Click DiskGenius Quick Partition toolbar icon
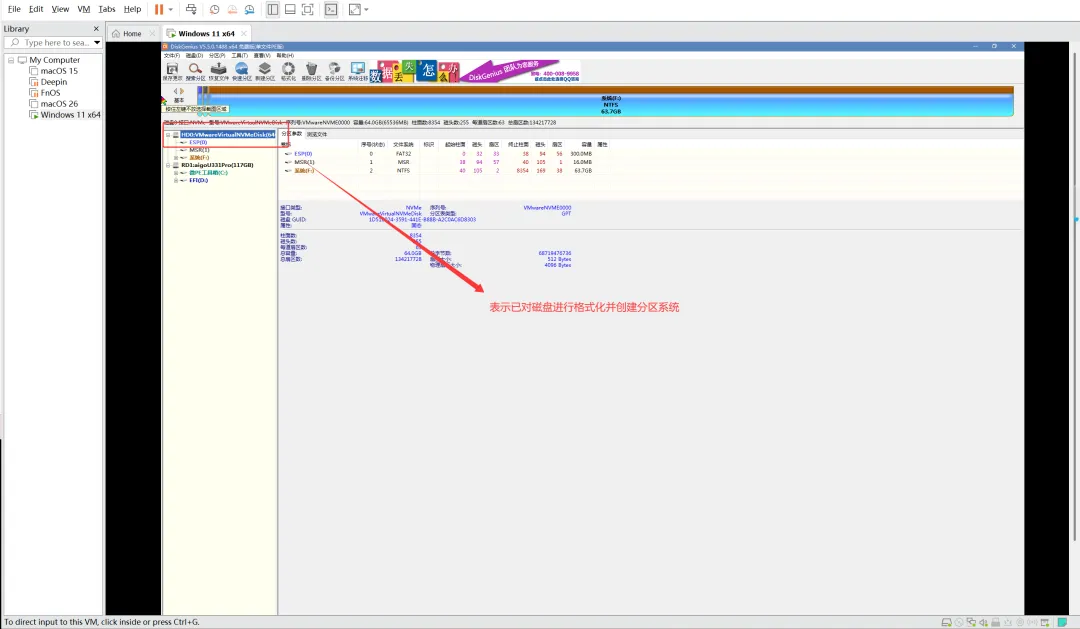 tap(242, 71)
